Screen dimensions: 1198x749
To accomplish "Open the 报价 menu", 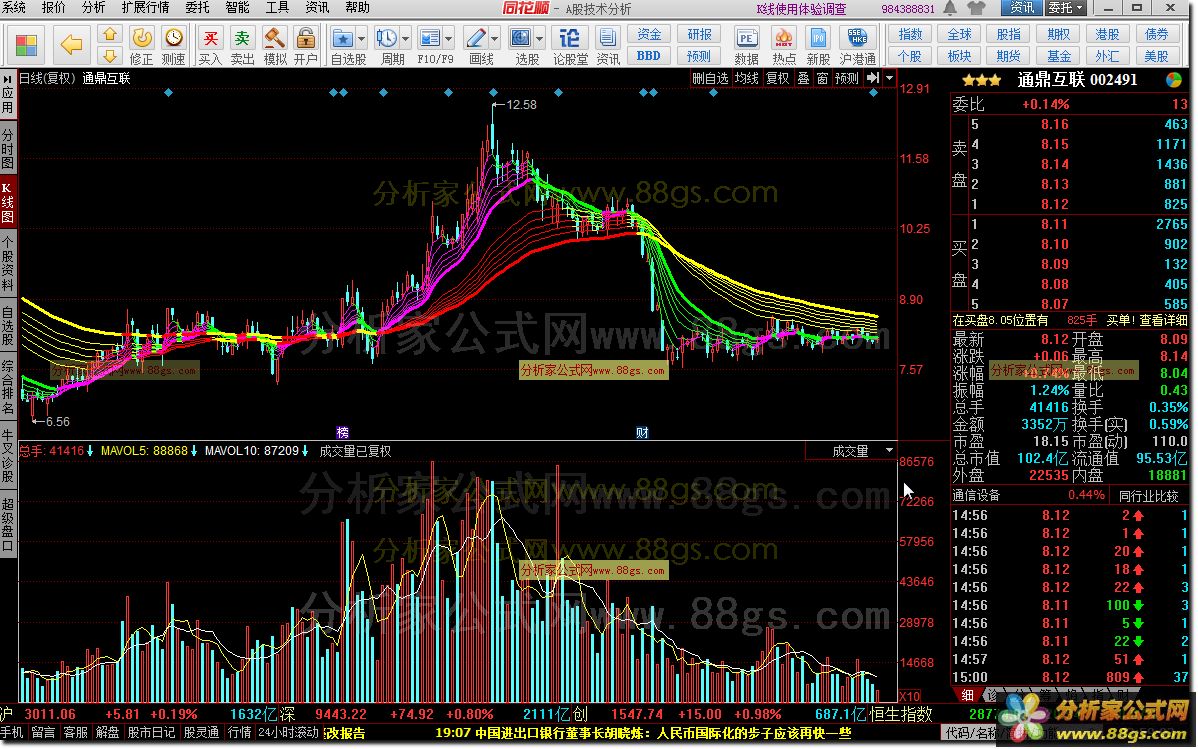I will pyautogui.click(x=53, y=8).
